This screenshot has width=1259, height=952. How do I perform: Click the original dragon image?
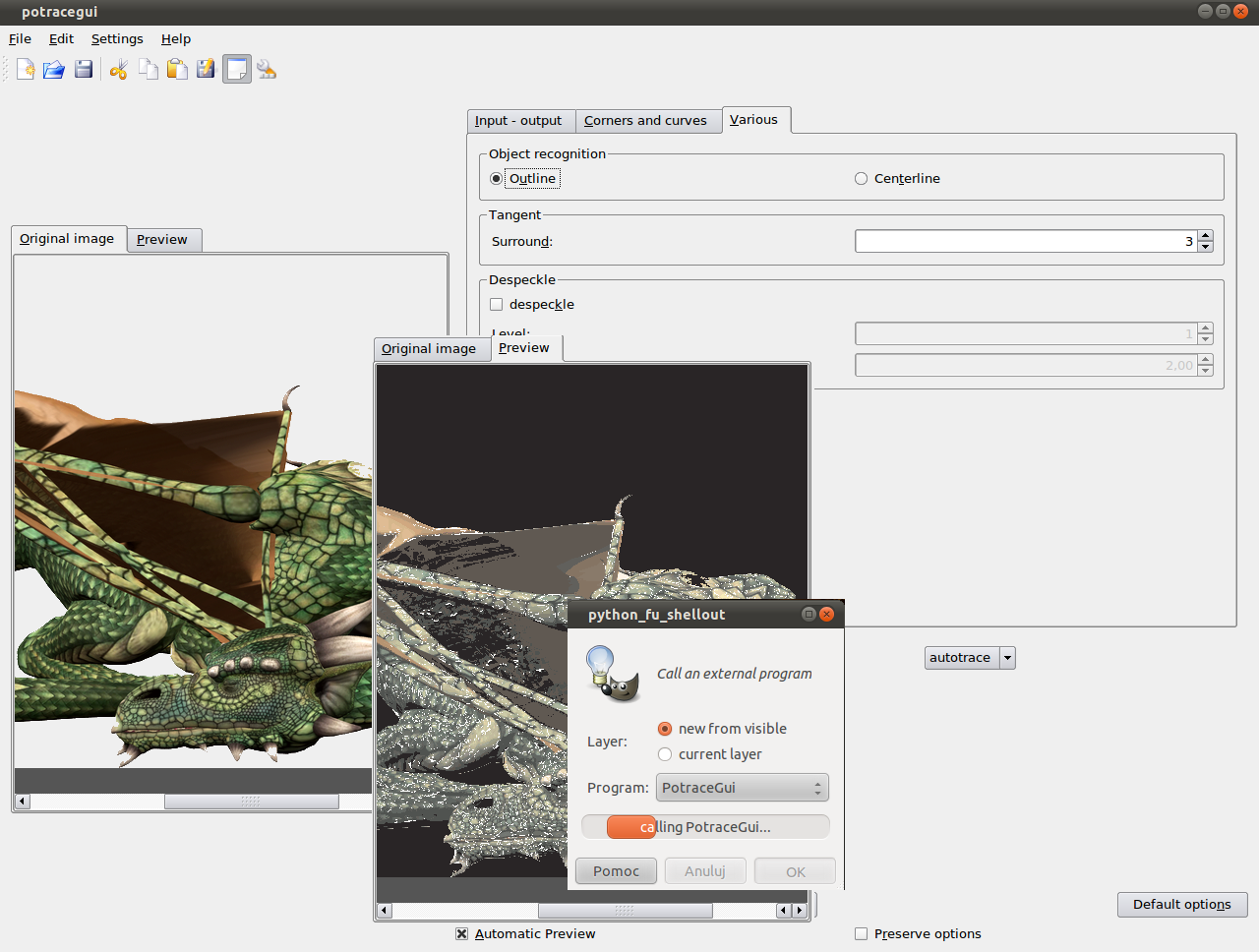point(193,575)
